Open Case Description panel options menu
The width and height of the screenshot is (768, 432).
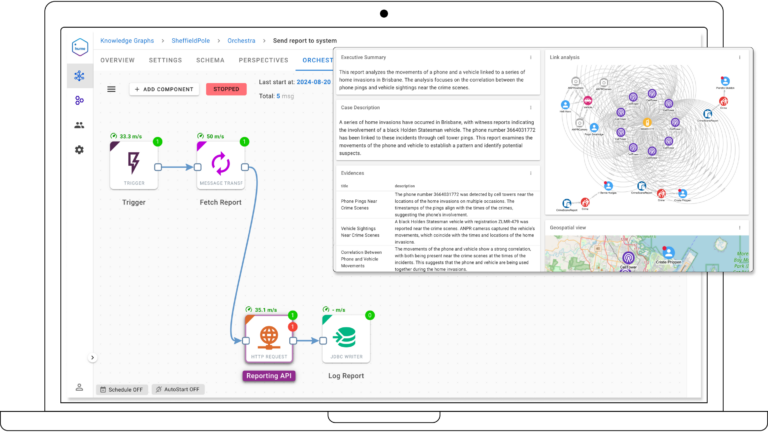tap(530, 108)
